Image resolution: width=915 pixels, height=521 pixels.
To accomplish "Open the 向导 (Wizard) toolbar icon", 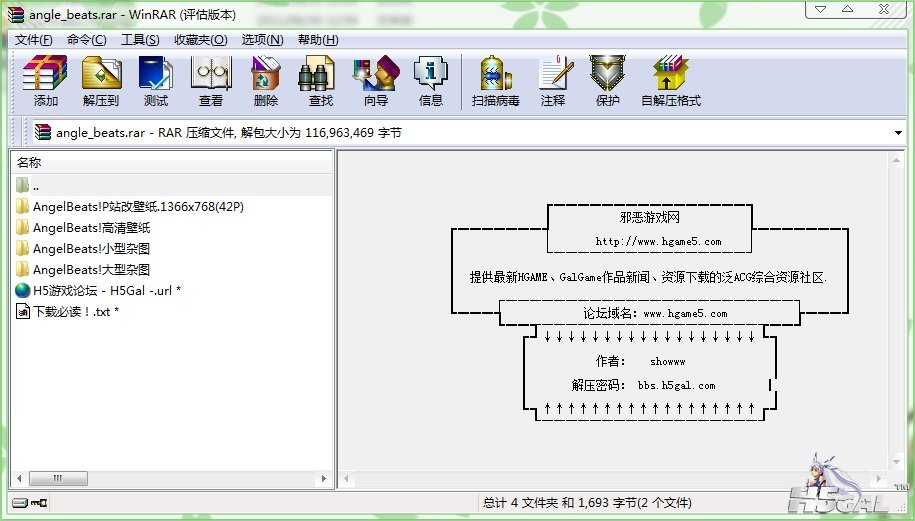I will (x=376, y=74).
